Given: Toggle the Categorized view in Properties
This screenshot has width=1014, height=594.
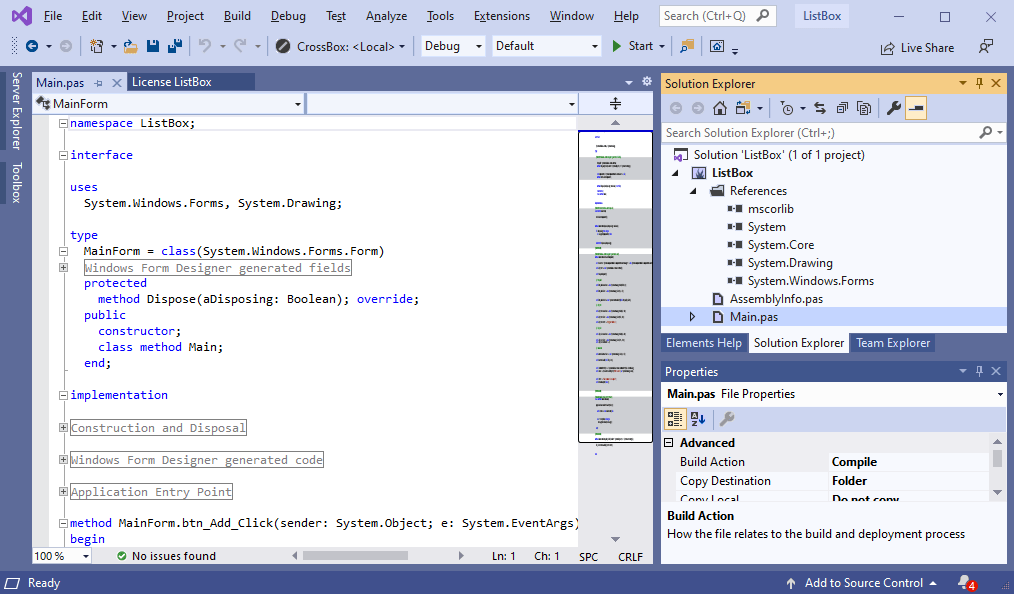Looking at the screenshot, I should pos(675,419).
